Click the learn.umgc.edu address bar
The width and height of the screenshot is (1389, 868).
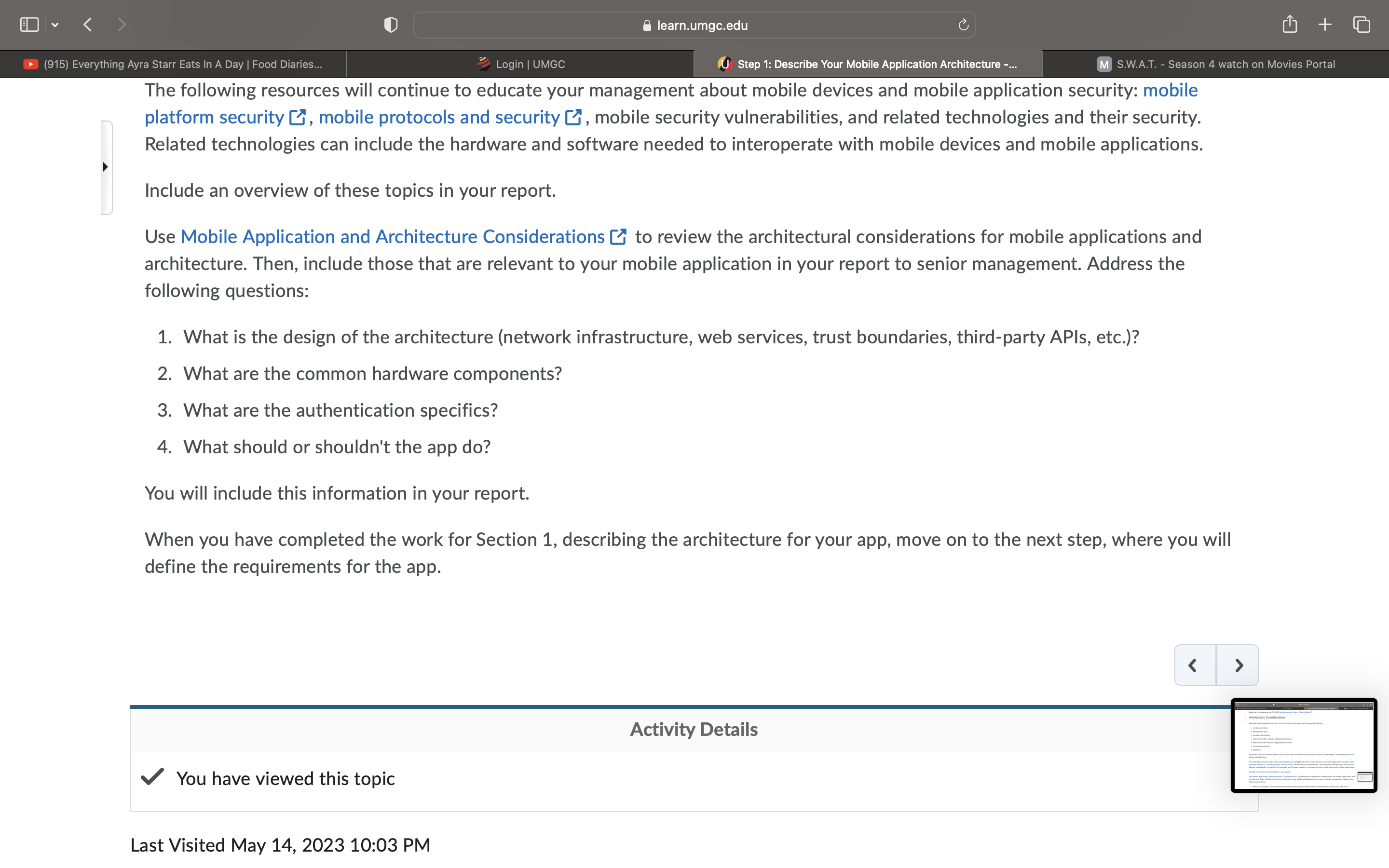[694, 25]
